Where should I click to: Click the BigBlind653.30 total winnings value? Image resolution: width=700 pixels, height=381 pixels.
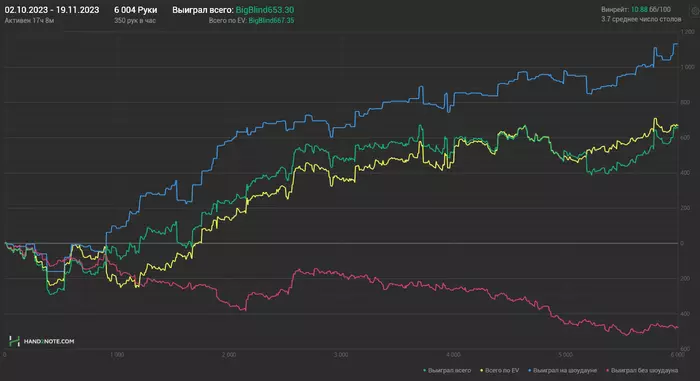265,10
